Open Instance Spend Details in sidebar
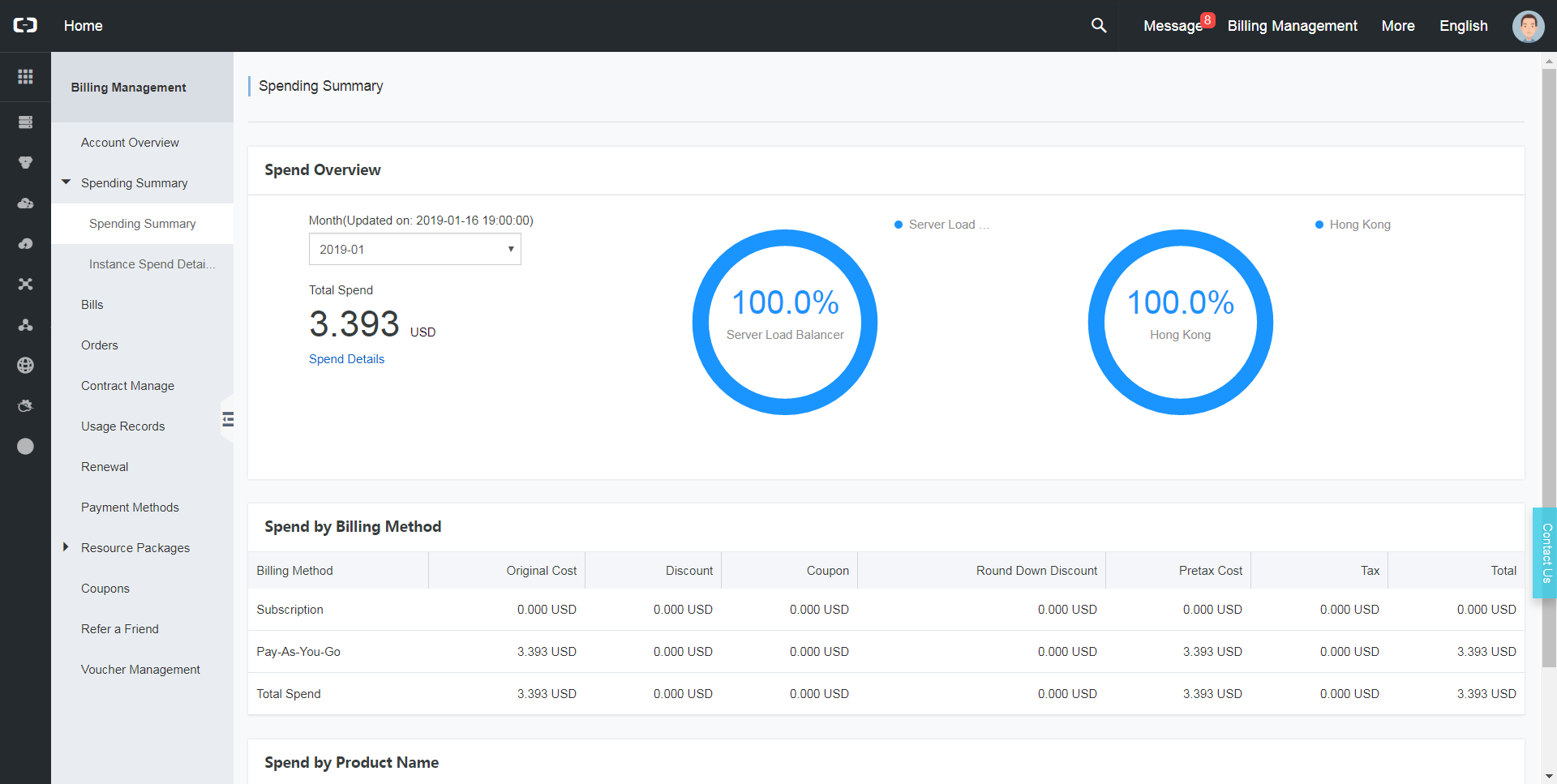1557x784 pixels. (x=152, y=264)
